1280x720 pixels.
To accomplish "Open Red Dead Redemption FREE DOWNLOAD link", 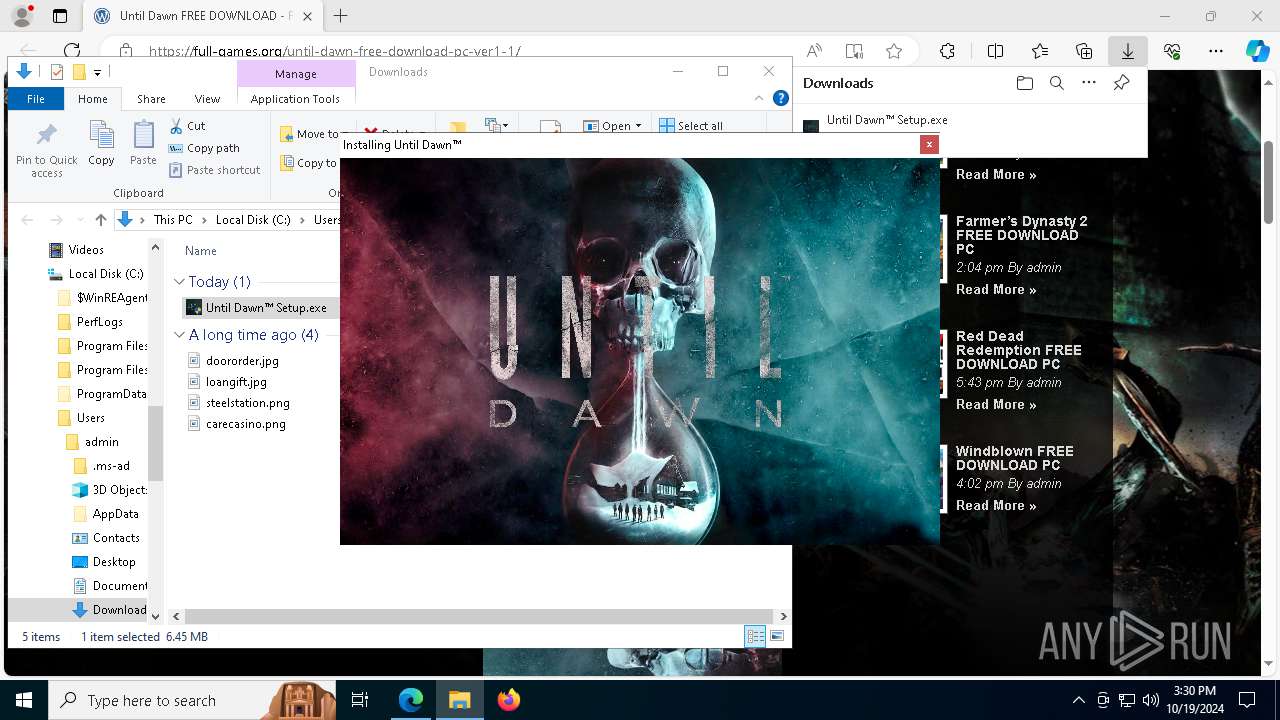I will click(1018, 350).
